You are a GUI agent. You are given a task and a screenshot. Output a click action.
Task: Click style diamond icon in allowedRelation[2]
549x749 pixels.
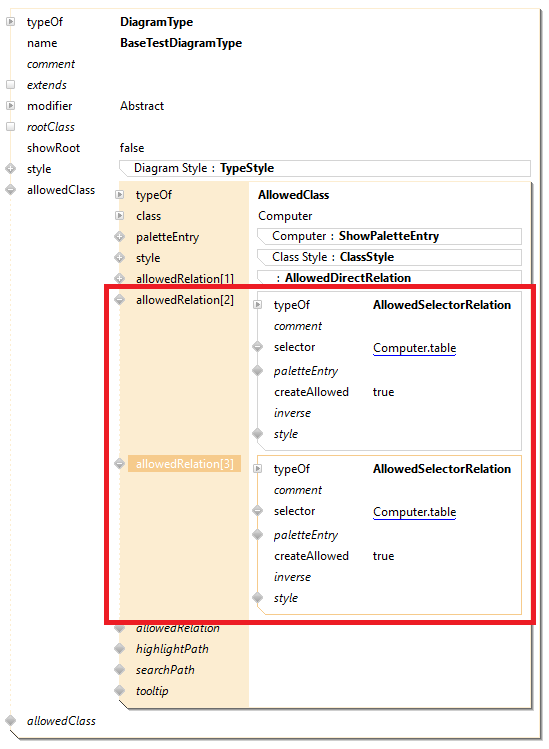(x=258, y=434)
